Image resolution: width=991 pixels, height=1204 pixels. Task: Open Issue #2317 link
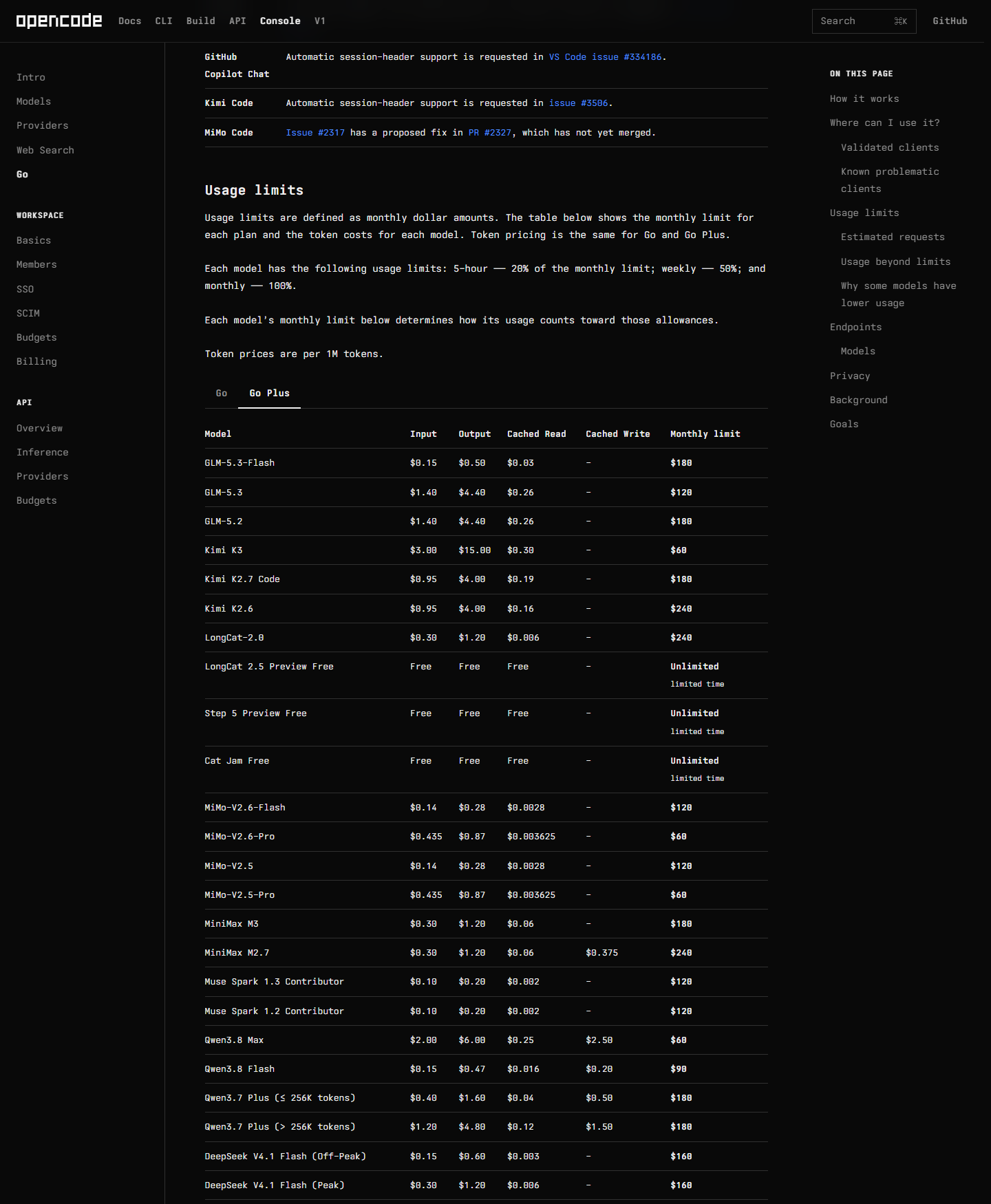point(315,133)
